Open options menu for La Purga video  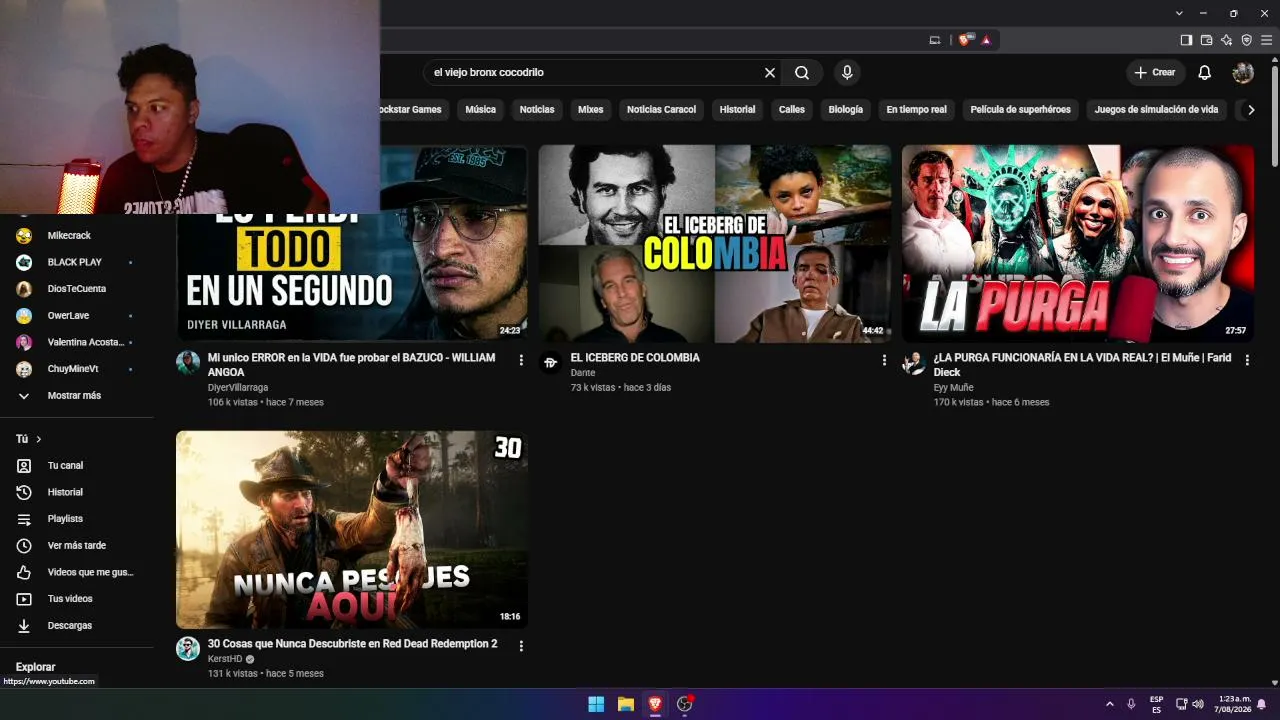click(x=1247, y=360)
